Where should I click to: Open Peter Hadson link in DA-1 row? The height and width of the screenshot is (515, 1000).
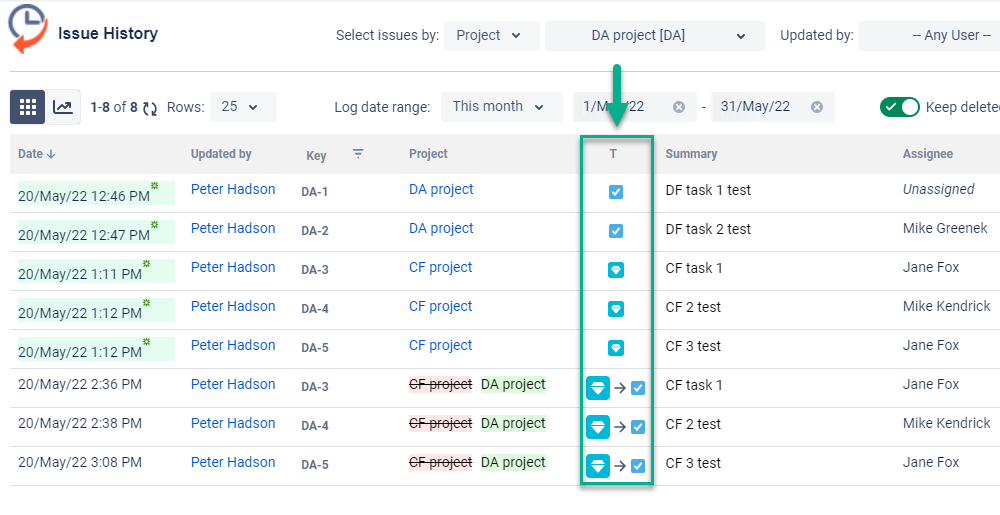(233, 189)
